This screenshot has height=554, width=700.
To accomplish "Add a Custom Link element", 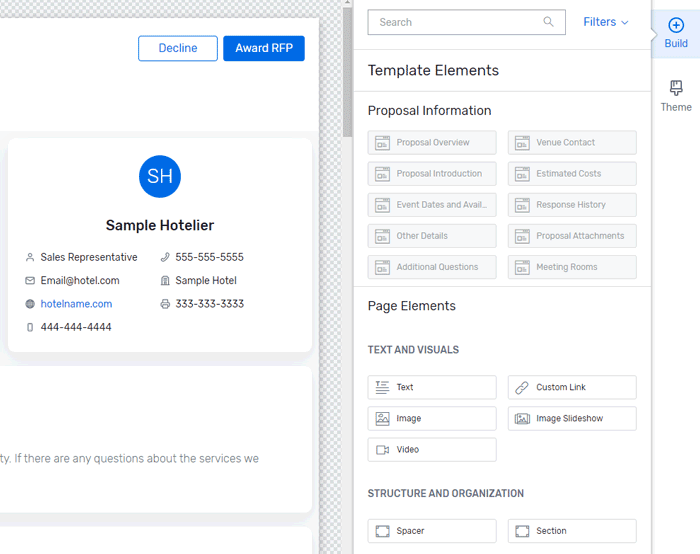I will point(572,387).
